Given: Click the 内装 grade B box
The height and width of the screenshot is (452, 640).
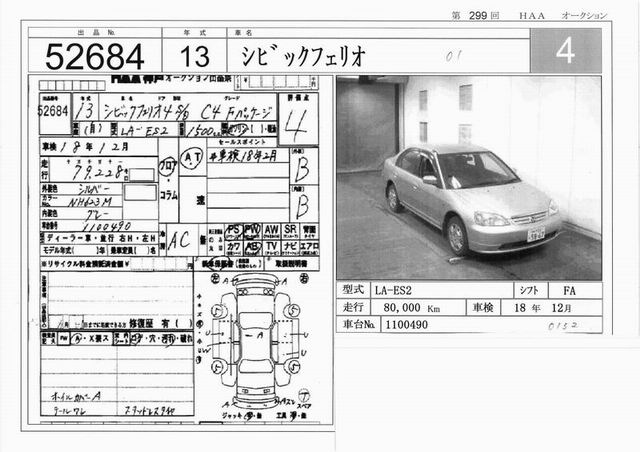Looking at the screenshot, I should pyautogui.click(x=304, y=203).
